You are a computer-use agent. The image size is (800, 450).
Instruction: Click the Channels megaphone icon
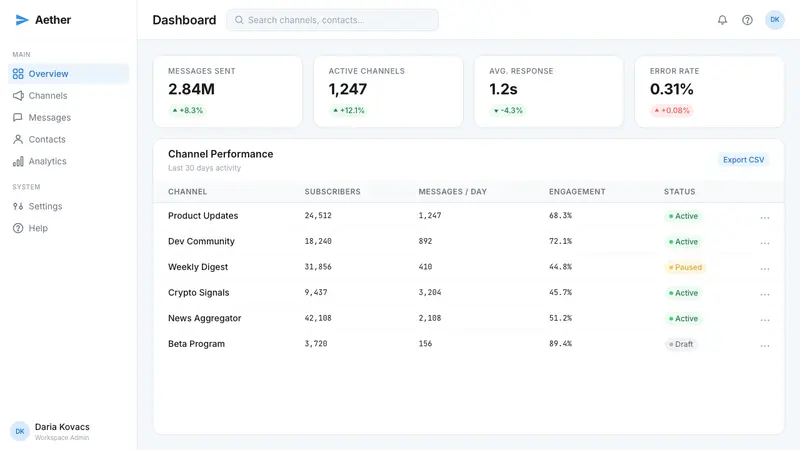pyautogui.click(x=18, y=96)
